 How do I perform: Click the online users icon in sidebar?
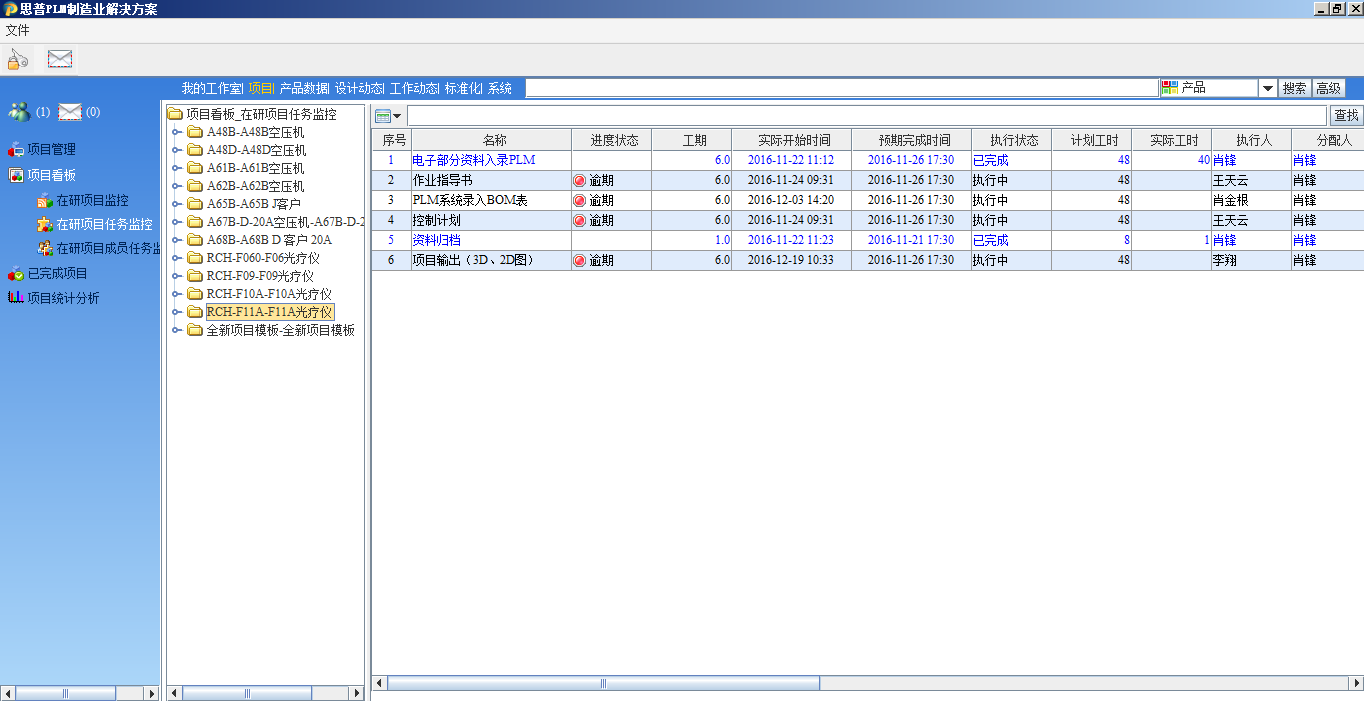point(19,112)
